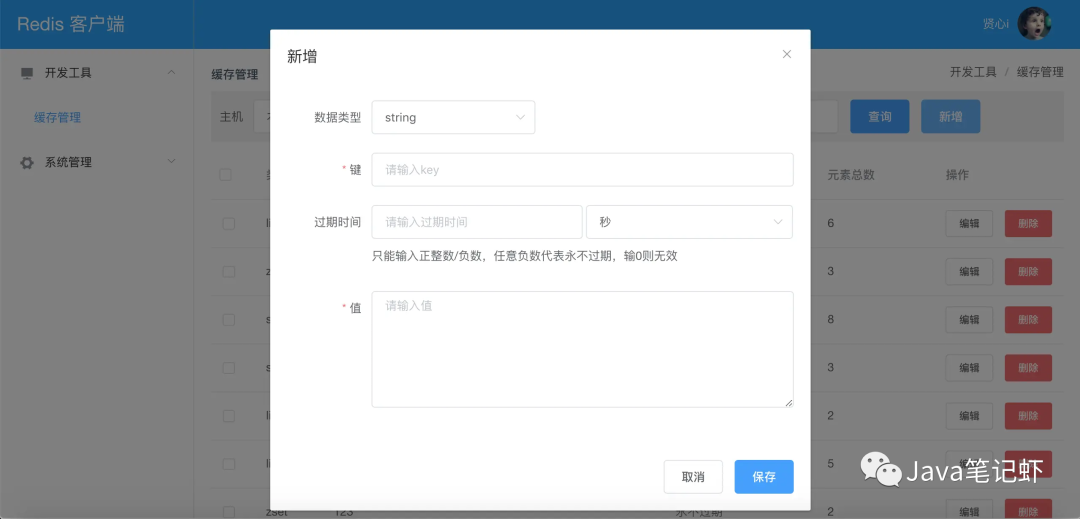Click 缓存管理 in the breadcrumb
The height and width of the screenshot is (519, 1080).
point(1040,72)
